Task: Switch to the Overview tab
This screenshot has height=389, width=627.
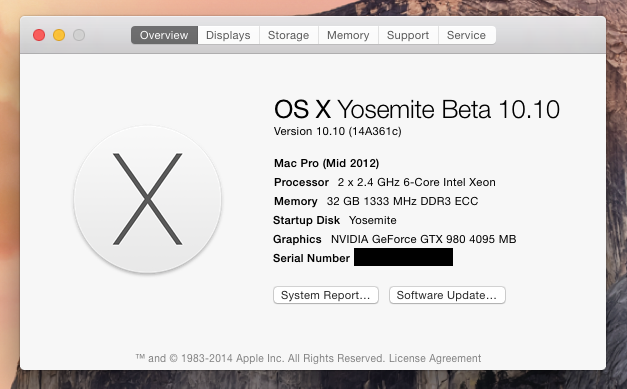Action: [x=164, y=35]
